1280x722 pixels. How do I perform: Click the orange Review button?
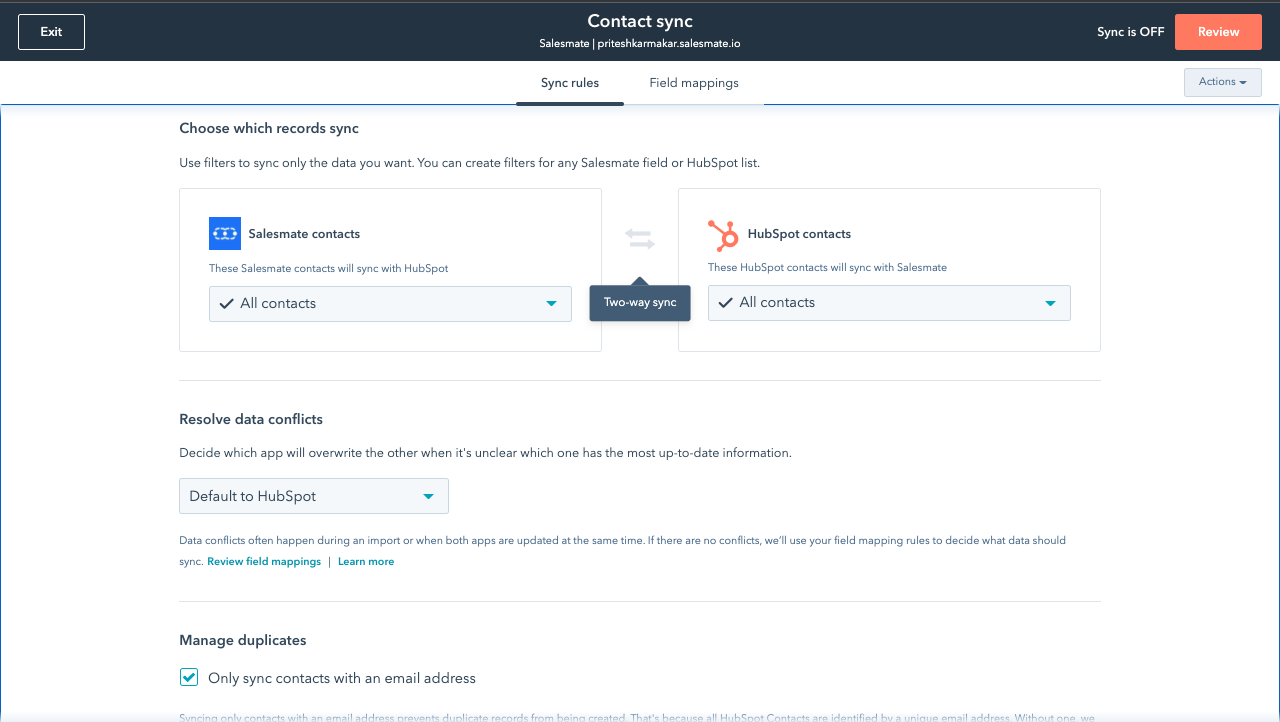pos(1218,32)
